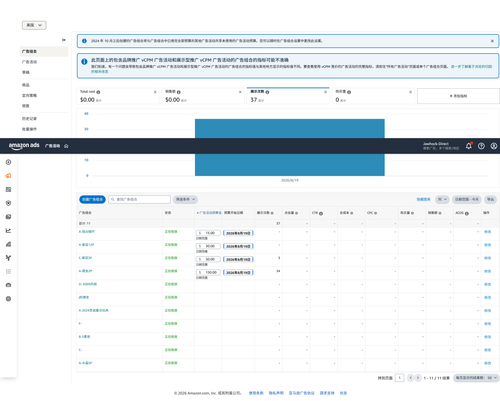The image size is (500, 401).
Task: Click info icon next to ACOS header
Action: (467, 213)
